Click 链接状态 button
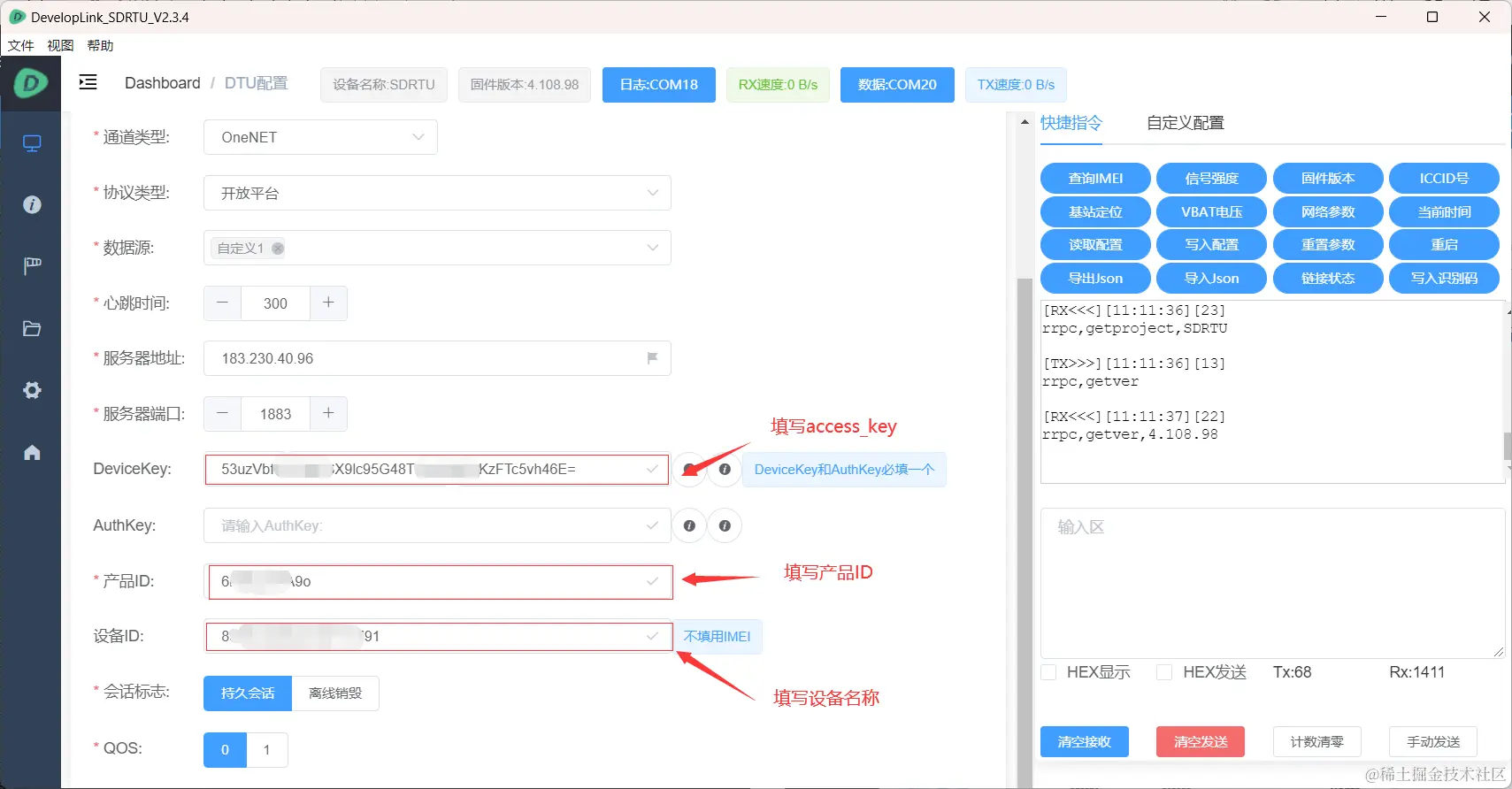This screenshot has width=1512, height=789. pyautogui.click(x=1328, y=279)
